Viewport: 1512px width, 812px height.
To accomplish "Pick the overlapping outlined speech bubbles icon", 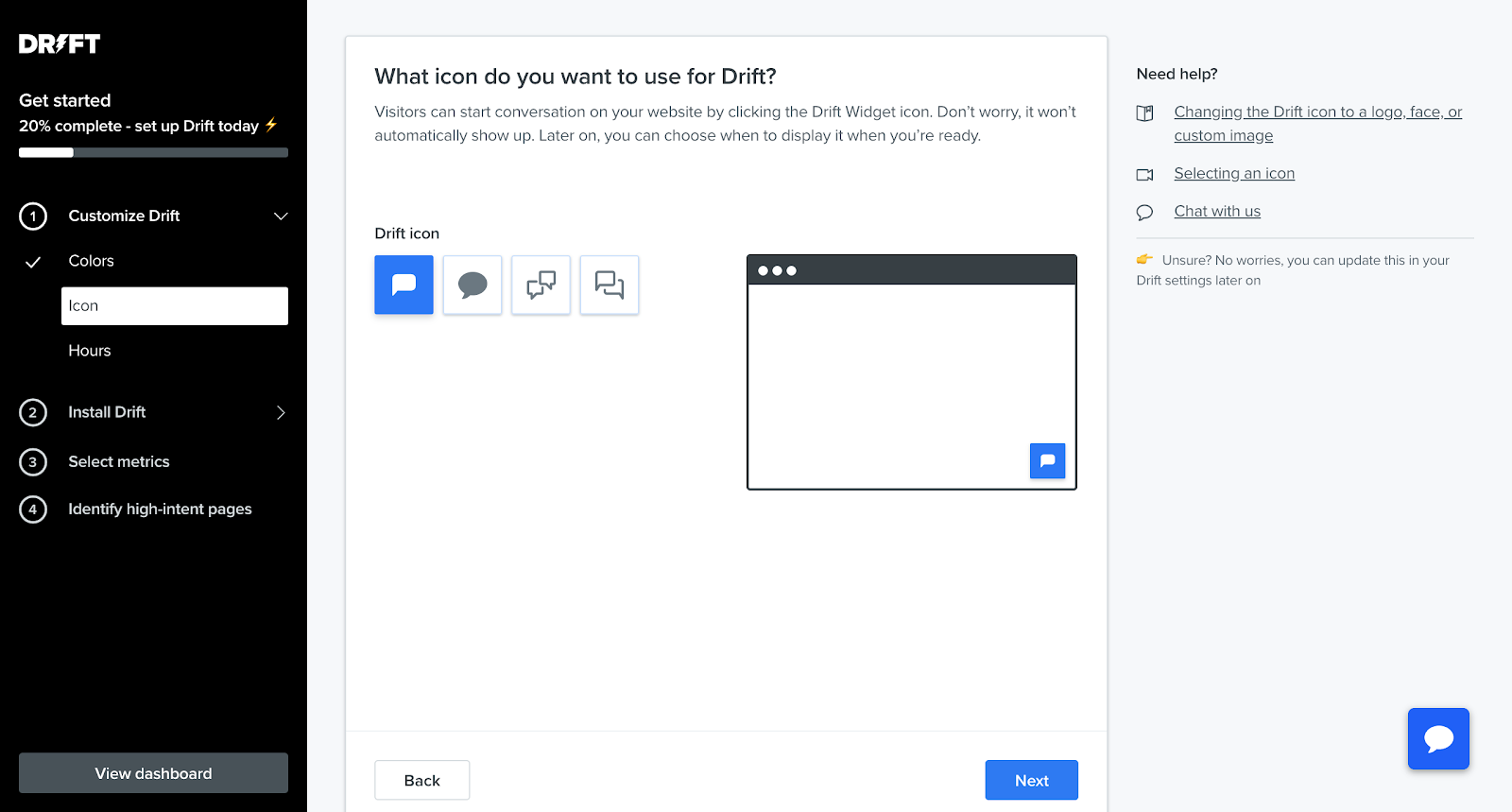I will tap(541, 285).
